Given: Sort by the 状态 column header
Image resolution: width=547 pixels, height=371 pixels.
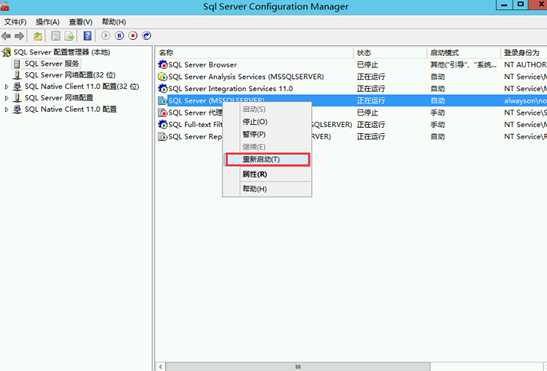Looking at the screenshot, I should click(x=390, y=53).
